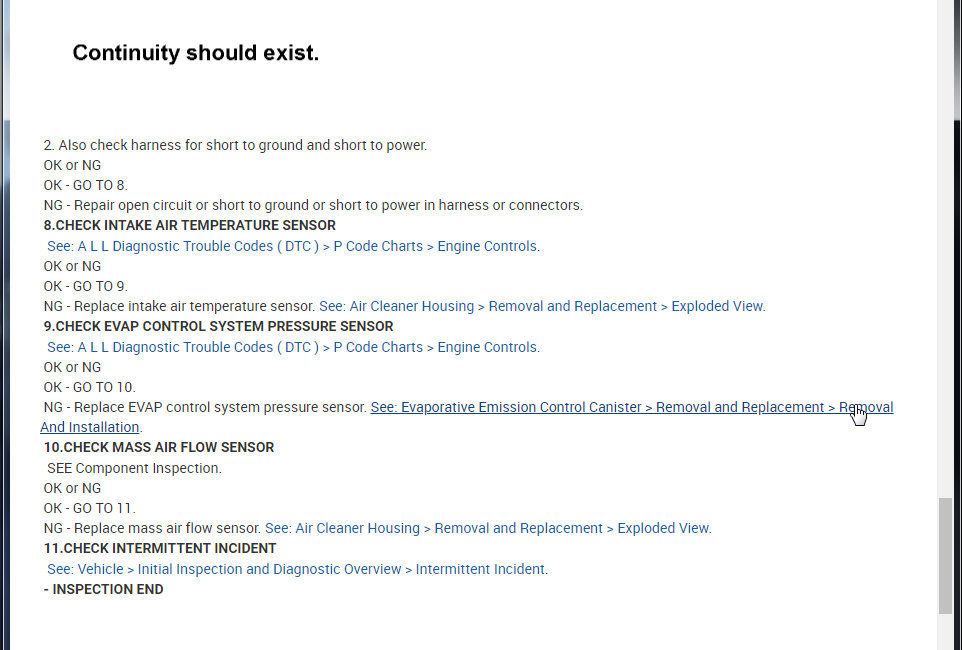The image size is (962, 650).
Task: Click the 'NG - Repair open circuit' instruction line
Action: click(x=313, y=205)
